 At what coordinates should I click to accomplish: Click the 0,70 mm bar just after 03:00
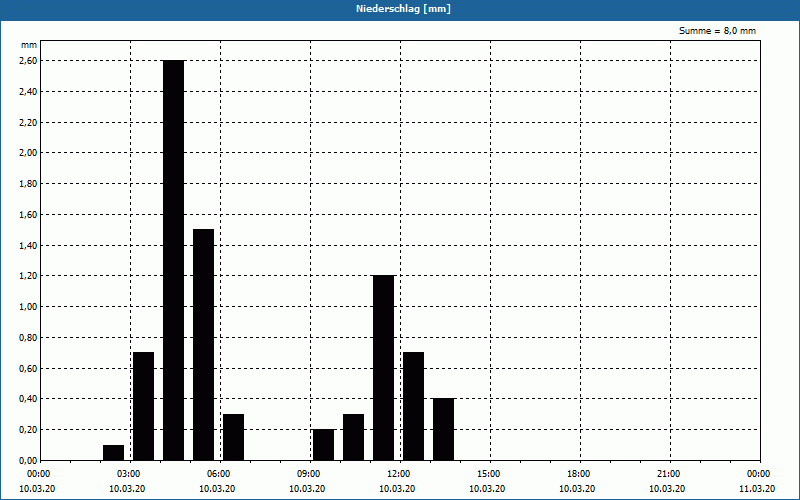pyautogui.click(x=143, y=406)
